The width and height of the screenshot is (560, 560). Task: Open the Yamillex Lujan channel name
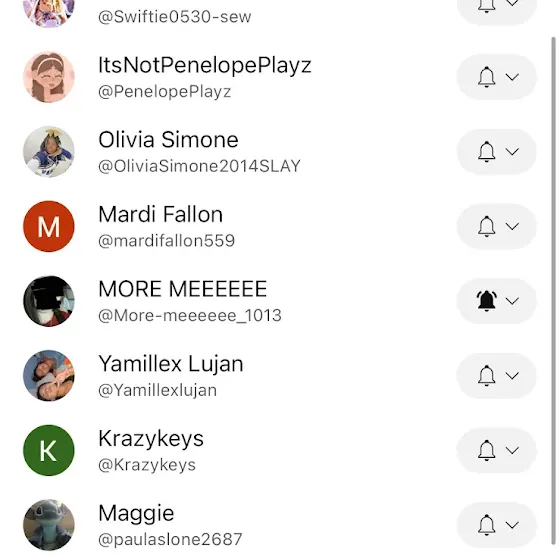click(x=171, y=364)
